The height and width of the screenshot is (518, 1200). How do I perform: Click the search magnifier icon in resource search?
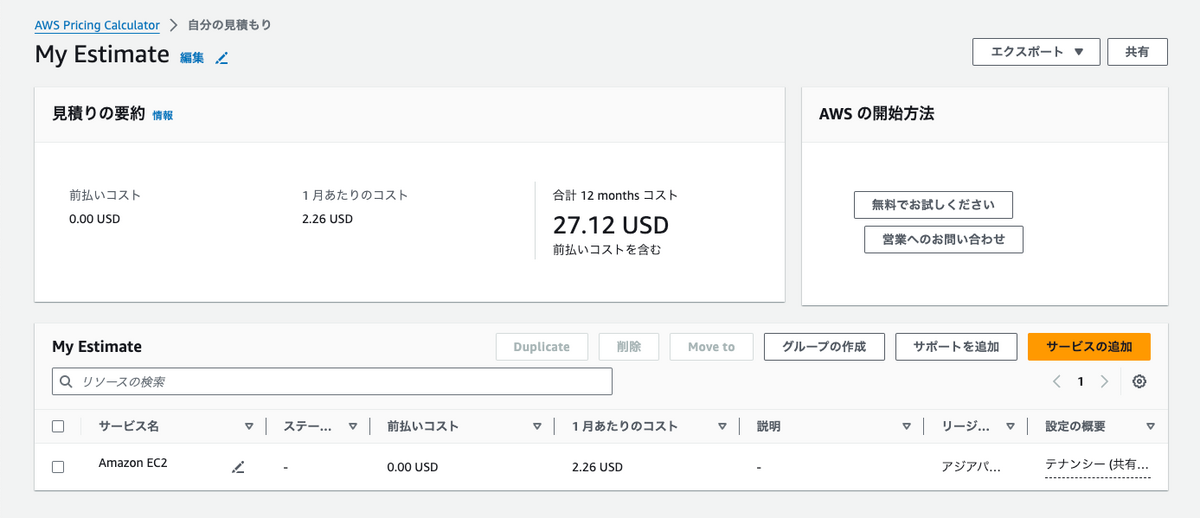tap(67, 381)
